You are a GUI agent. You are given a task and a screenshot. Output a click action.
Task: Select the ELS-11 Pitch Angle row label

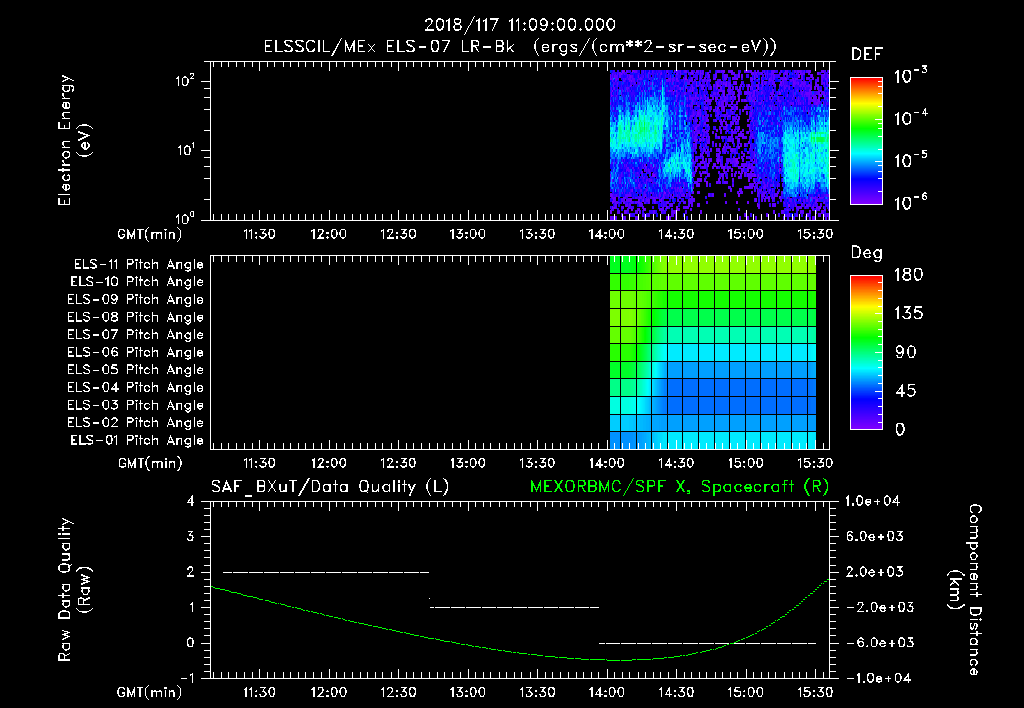point(138,265)
